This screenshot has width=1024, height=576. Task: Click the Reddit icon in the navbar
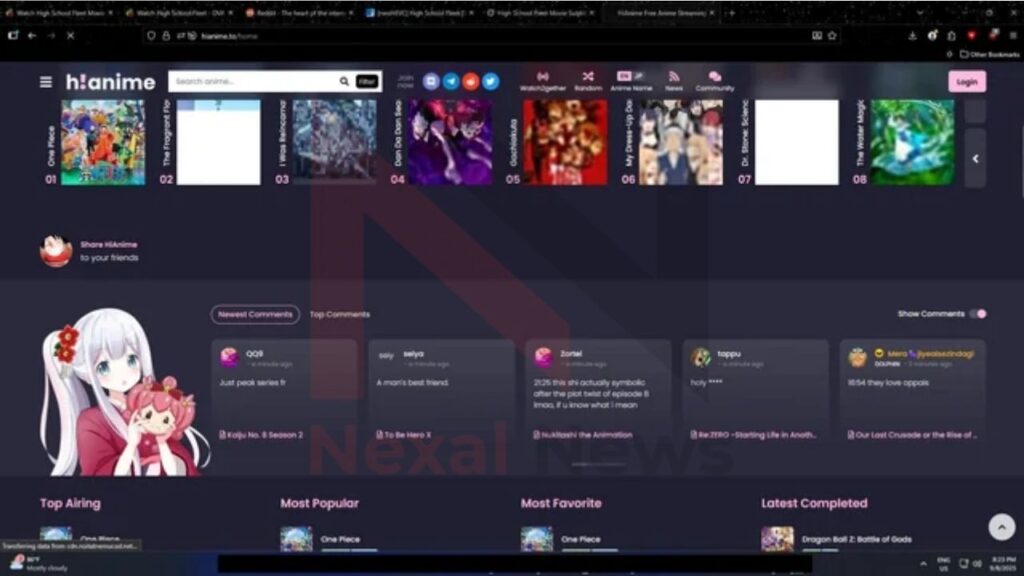pos(471,80)
